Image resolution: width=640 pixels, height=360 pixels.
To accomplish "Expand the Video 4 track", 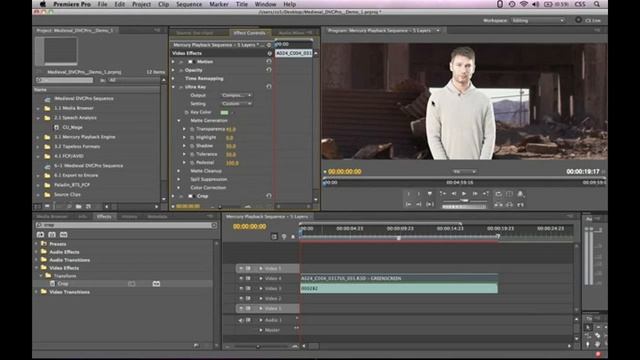I will 261,278.
